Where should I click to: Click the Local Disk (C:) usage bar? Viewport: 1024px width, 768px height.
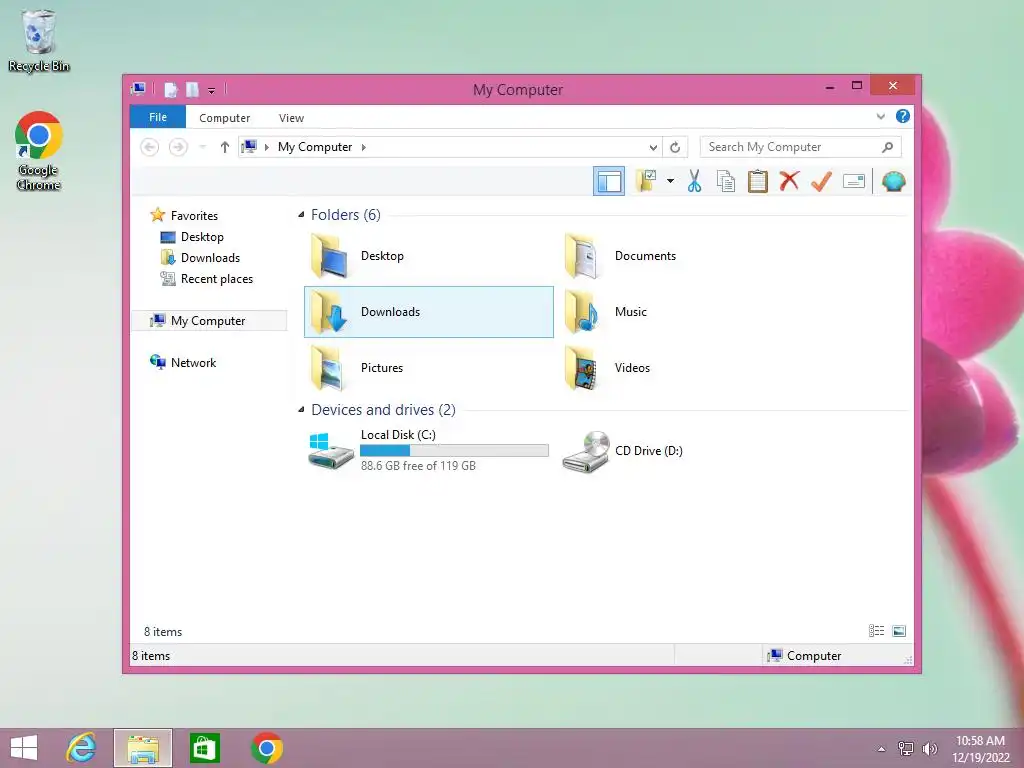454,450
